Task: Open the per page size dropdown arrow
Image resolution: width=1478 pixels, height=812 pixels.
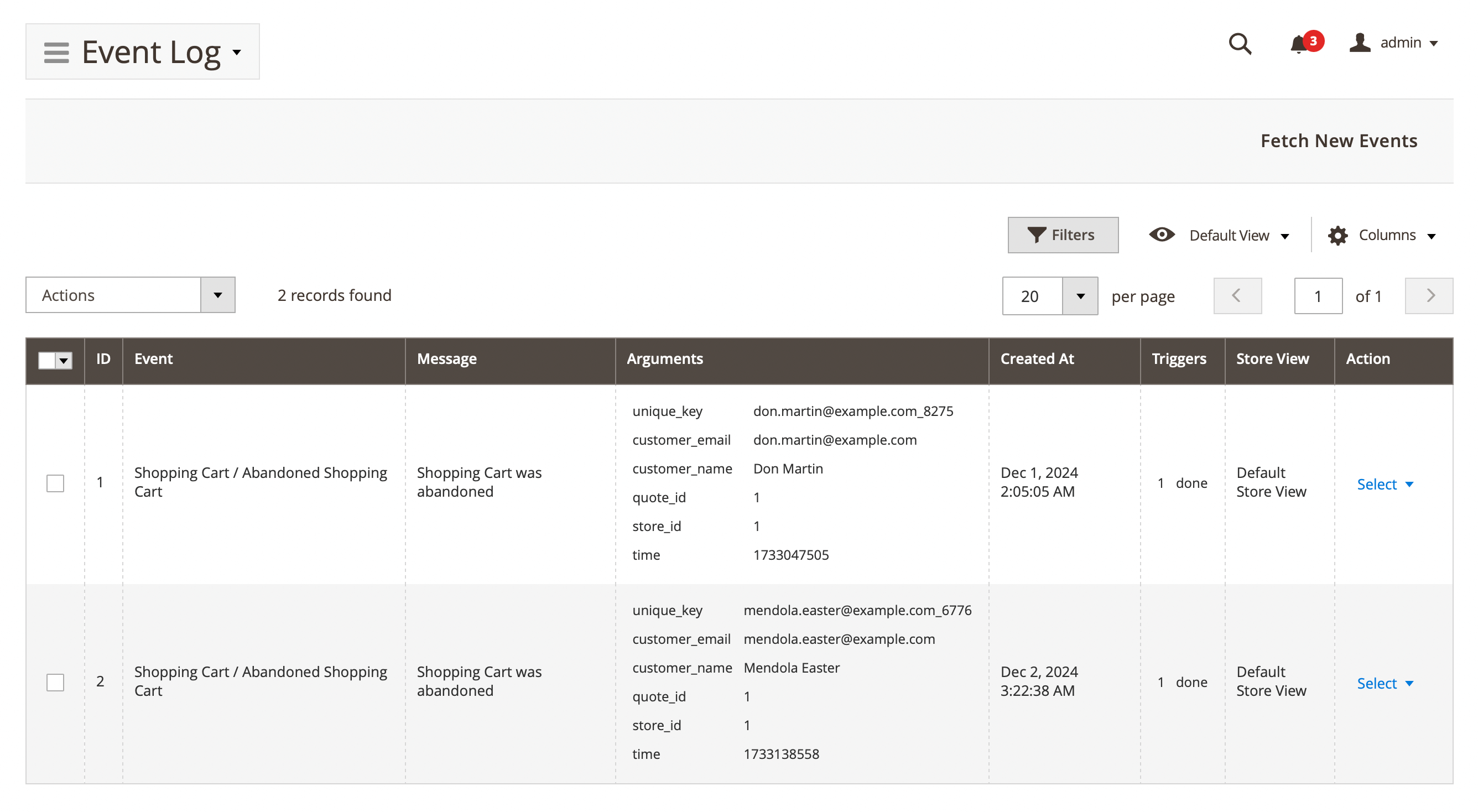Action: 1080,296
